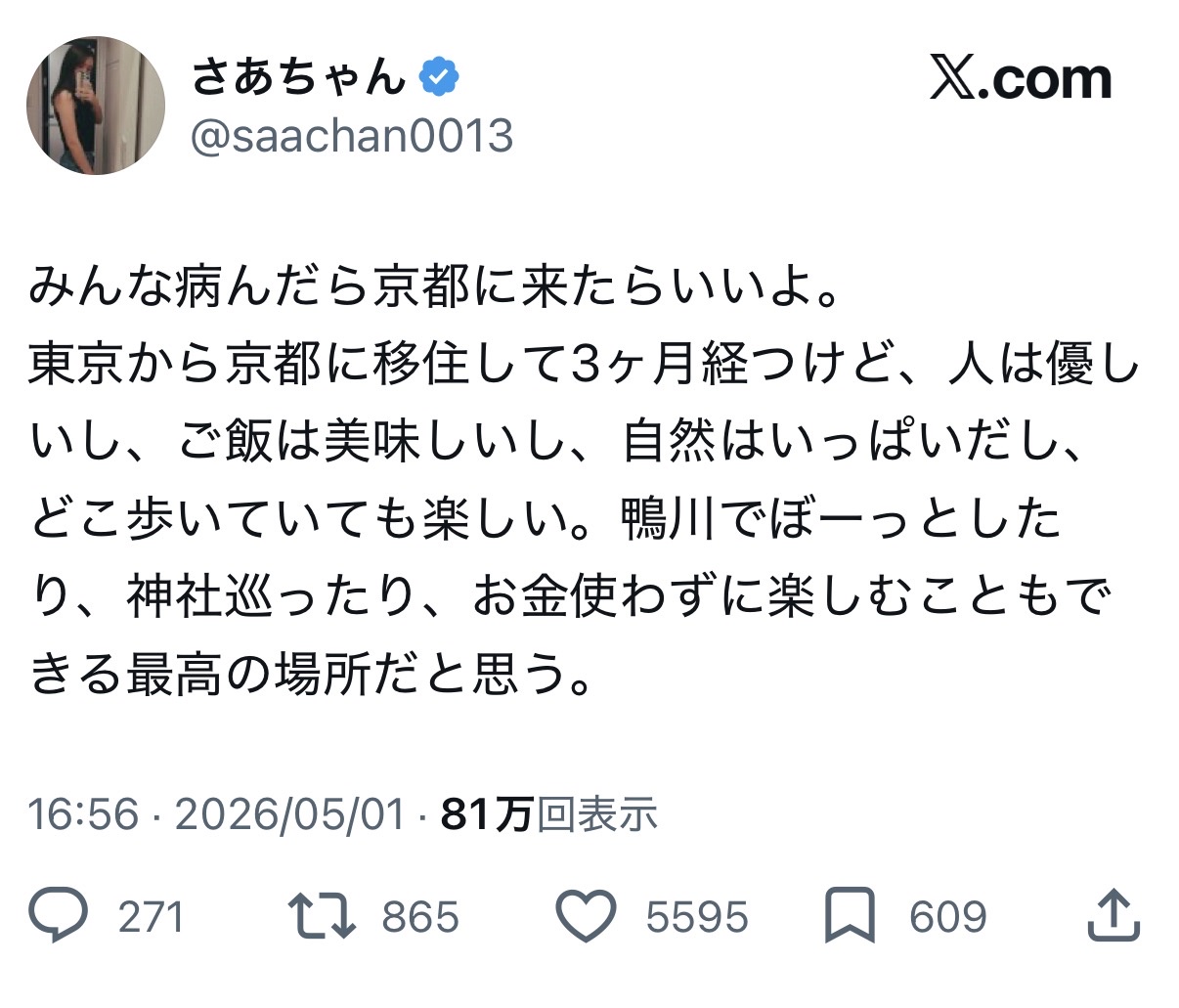Click the repost arrows icon

(322, 916)
